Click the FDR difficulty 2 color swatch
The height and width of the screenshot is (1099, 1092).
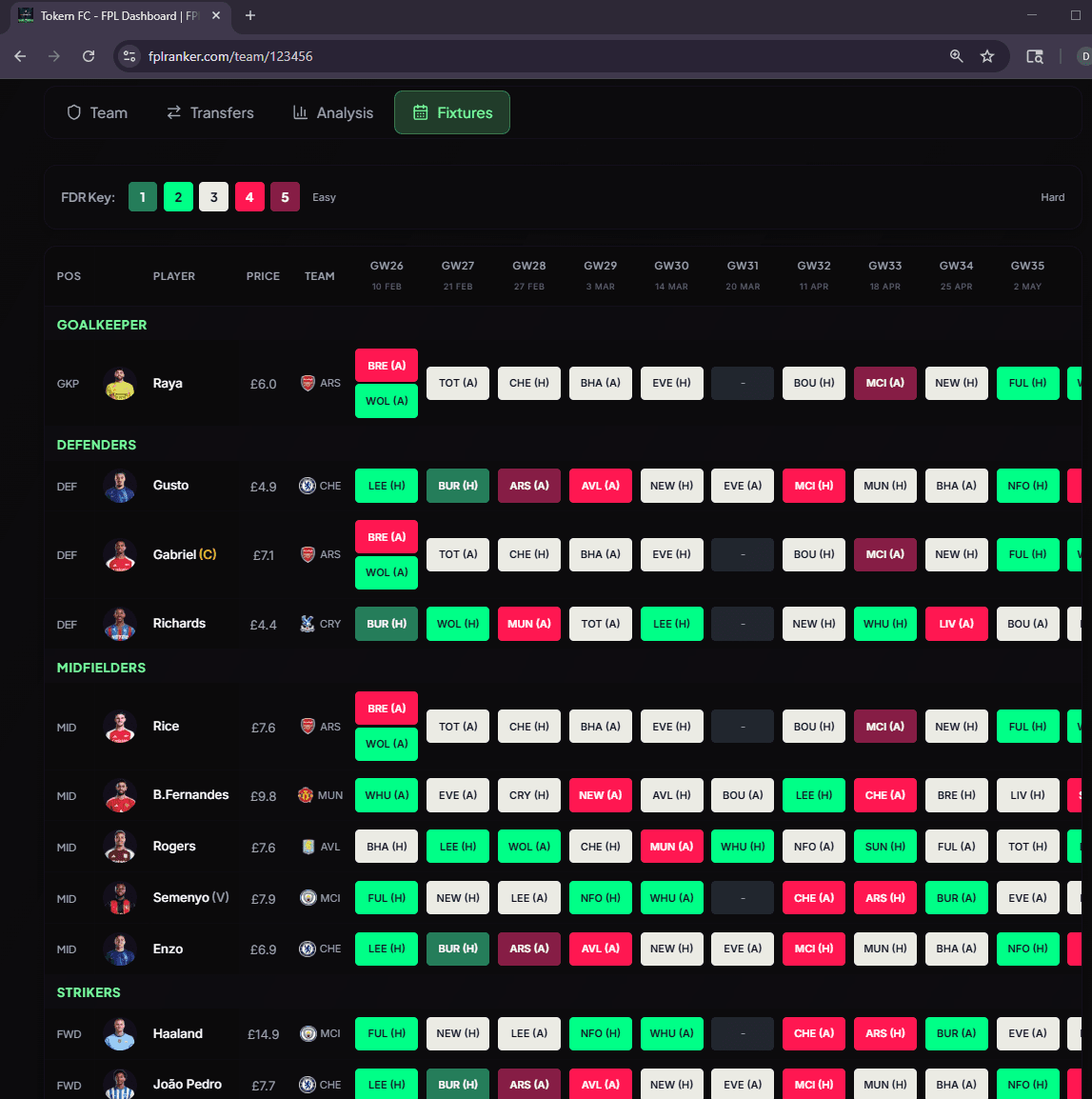click(x=178, y=196)
